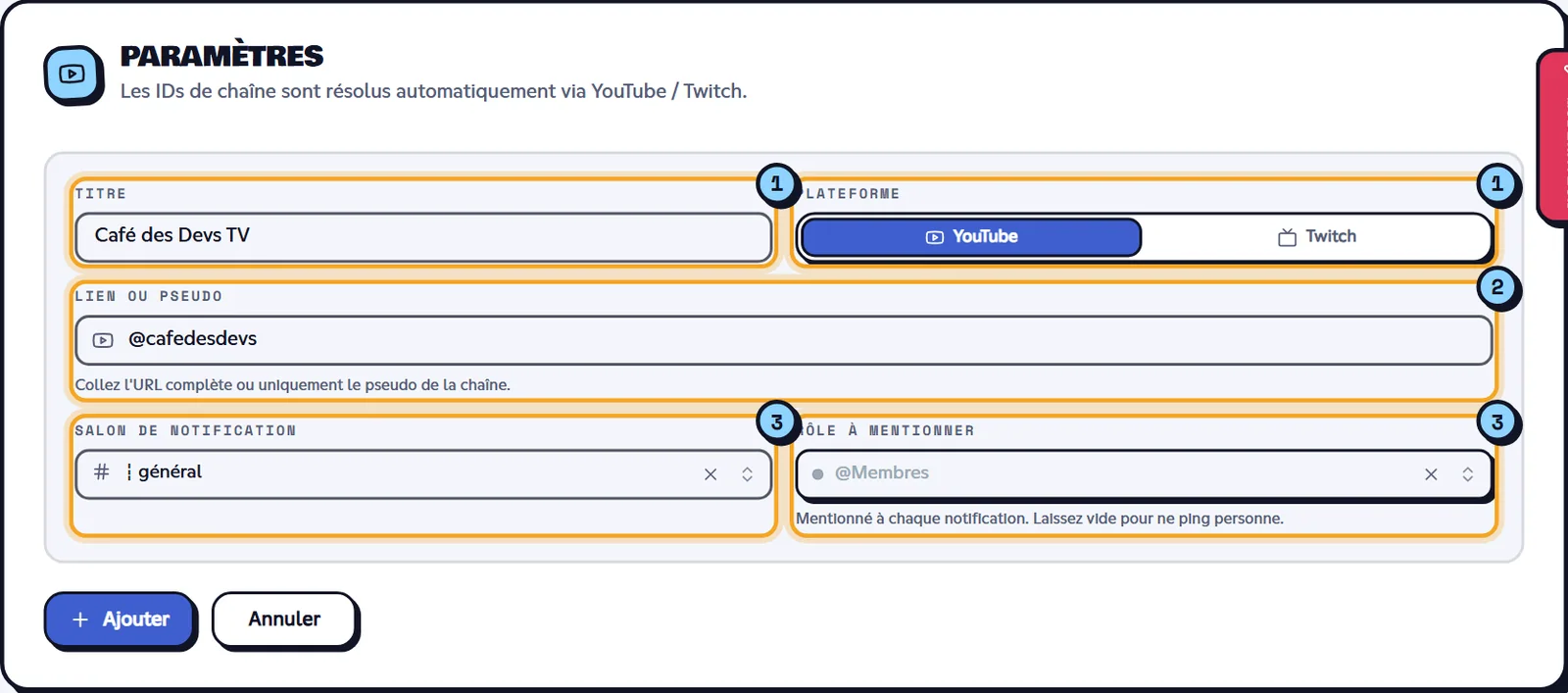1568x693 pixels.
Task: Click the hint 'Collez l'URL complète ou uniquement le pseudo'
Action: (x=293, y=385)
